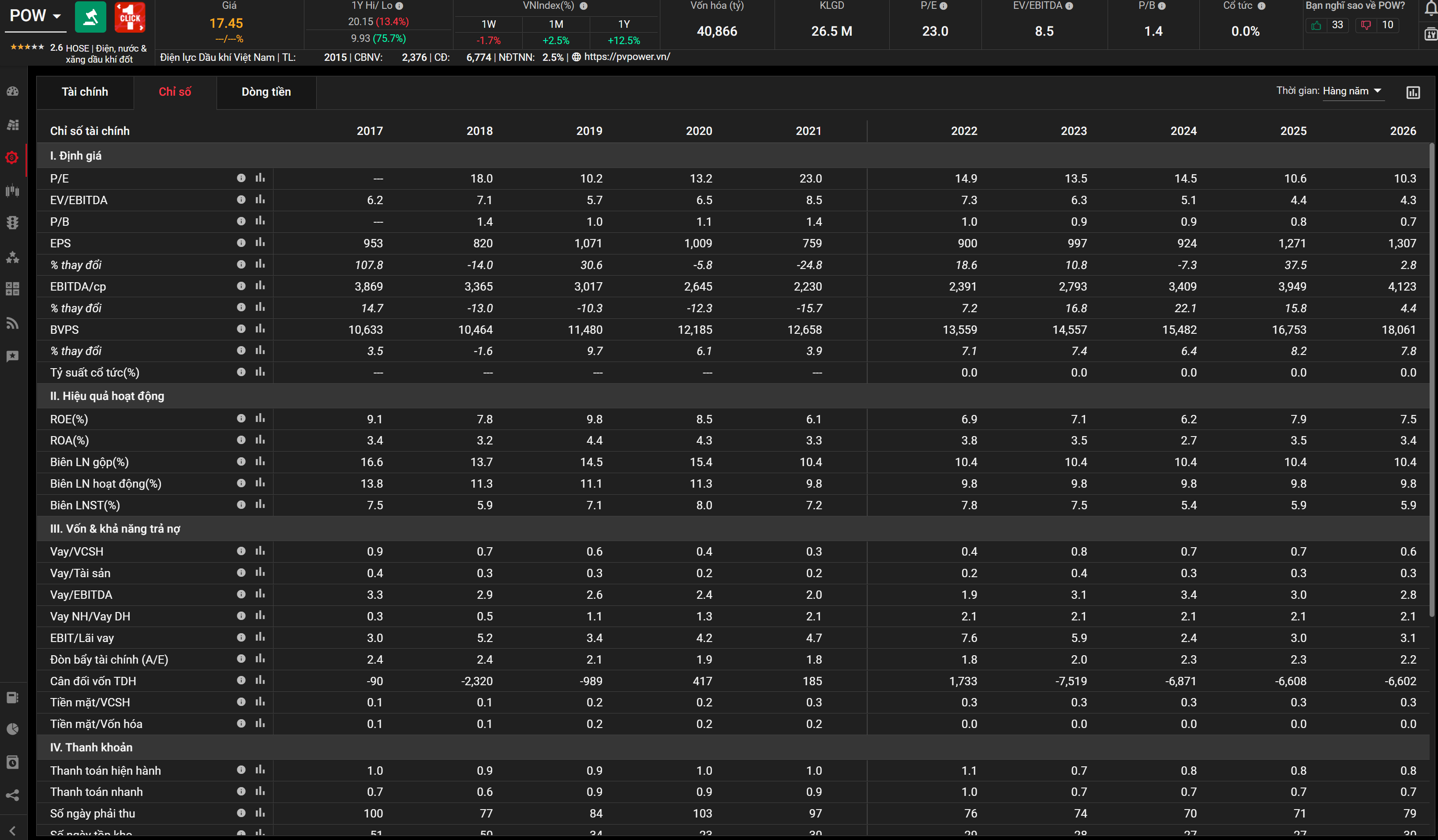
Task: Click info icon next to header EV/EBITDA
Action: 1069,6
